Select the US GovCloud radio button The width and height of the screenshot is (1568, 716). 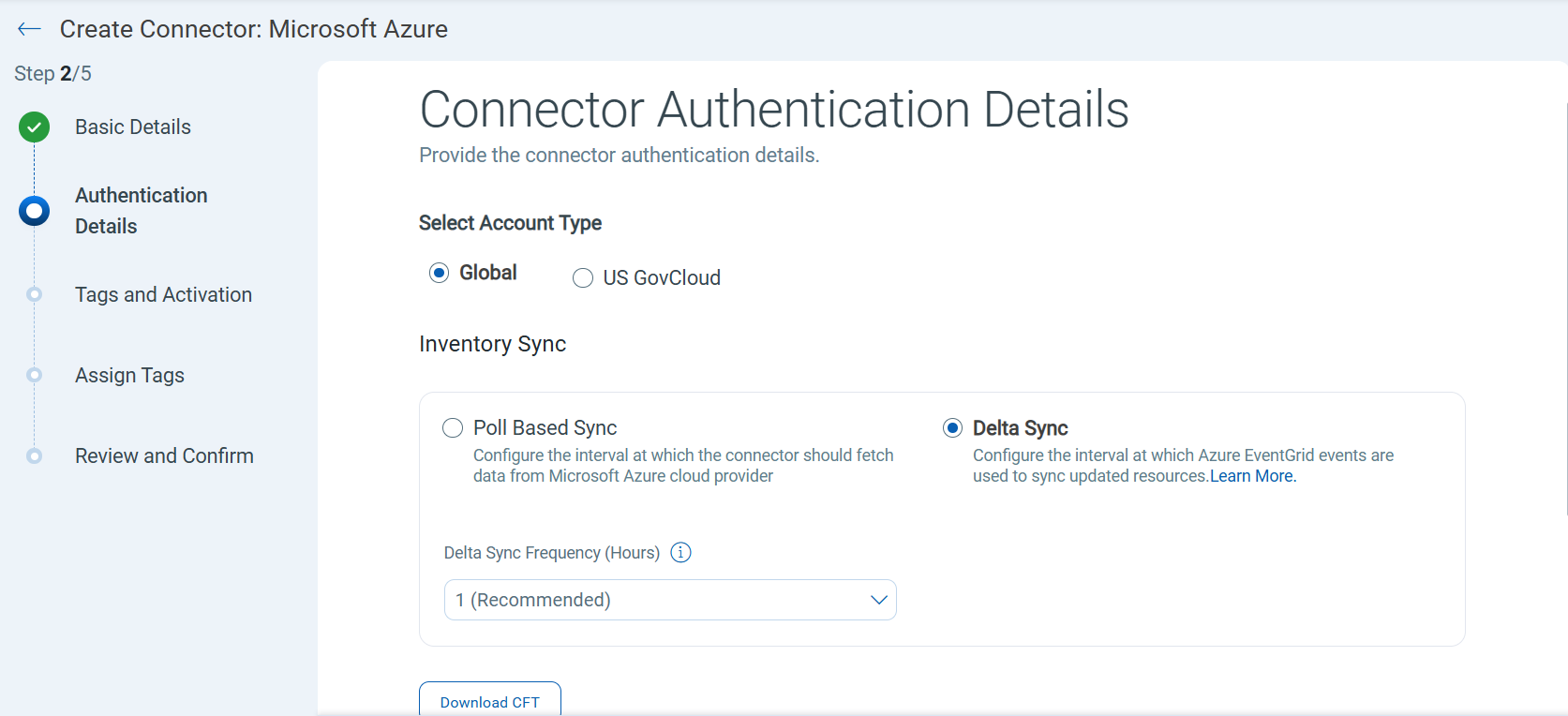(x=583, y=278)
